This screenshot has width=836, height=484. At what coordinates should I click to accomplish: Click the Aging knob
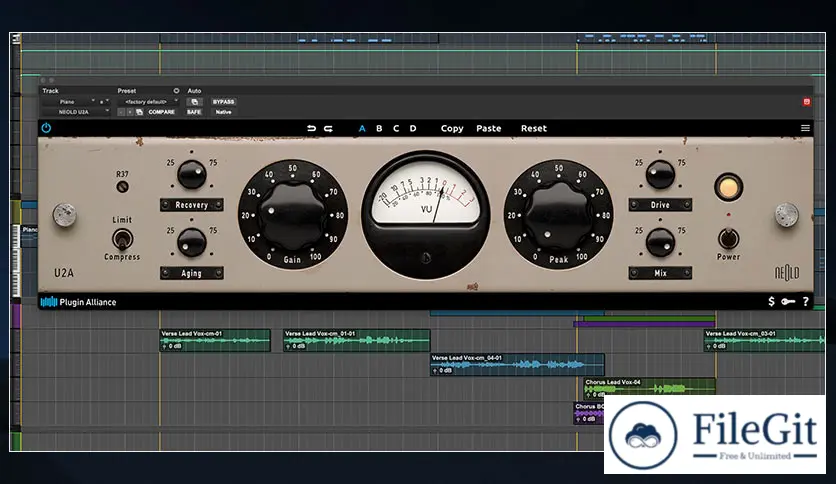click(x=191, y=243)
